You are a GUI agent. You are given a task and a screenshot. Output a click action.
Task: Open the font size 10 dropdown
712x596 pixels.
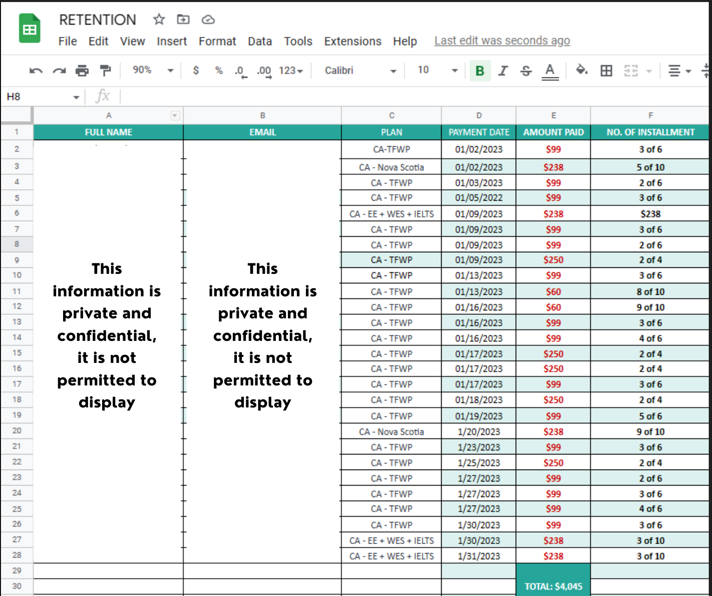437,71
